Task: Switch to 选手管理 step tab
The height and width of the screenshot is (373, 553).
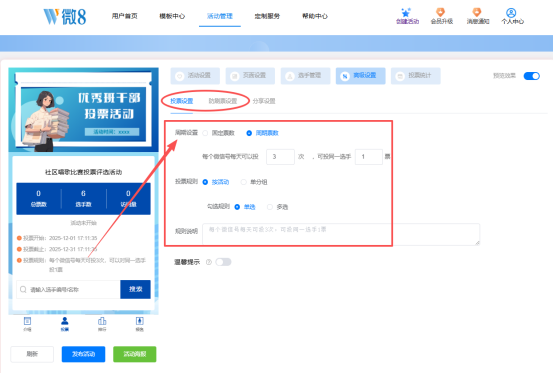Action: [305, 76]
